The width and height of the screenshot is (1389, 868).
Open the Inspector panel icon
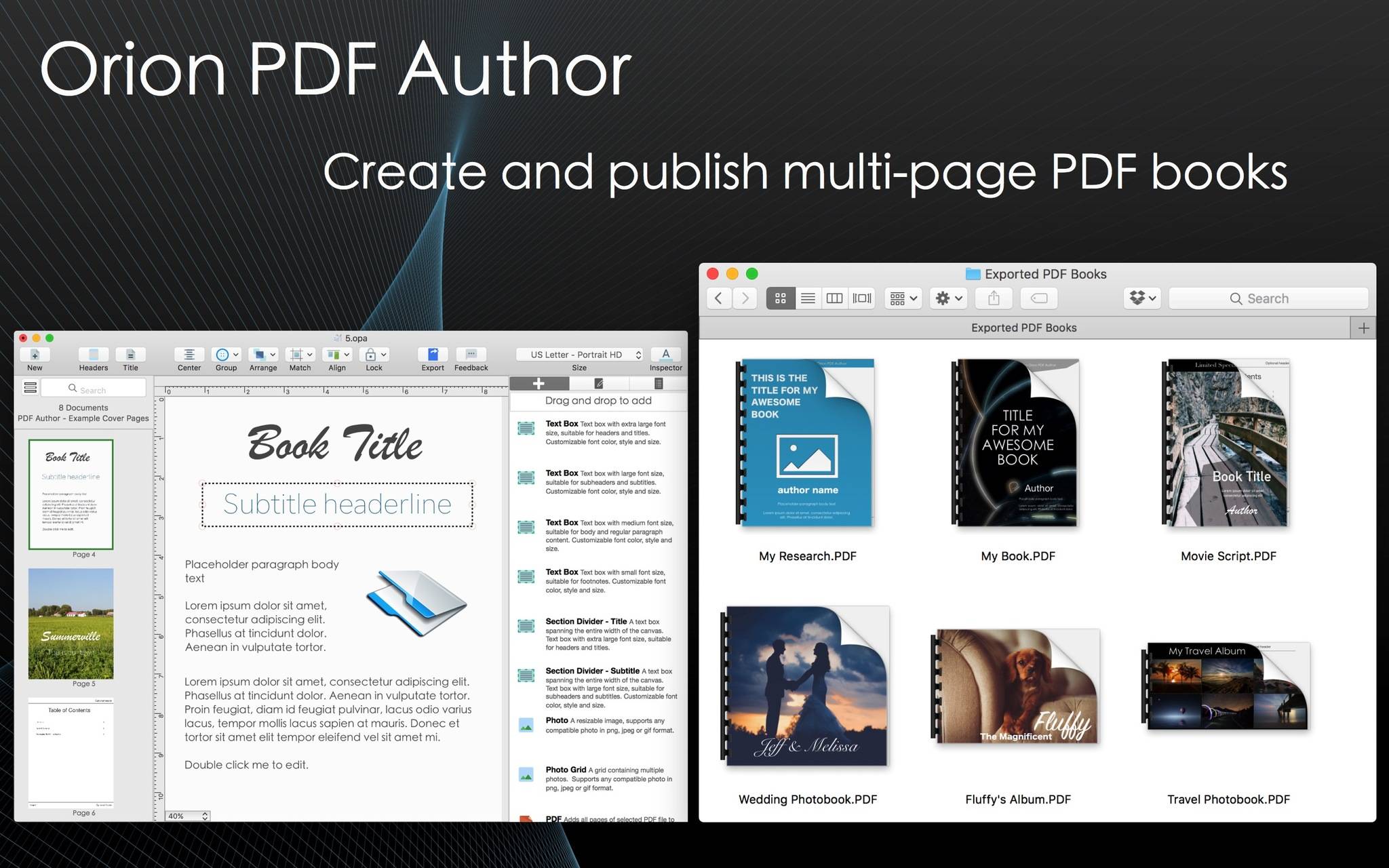[x=666, y=355]
